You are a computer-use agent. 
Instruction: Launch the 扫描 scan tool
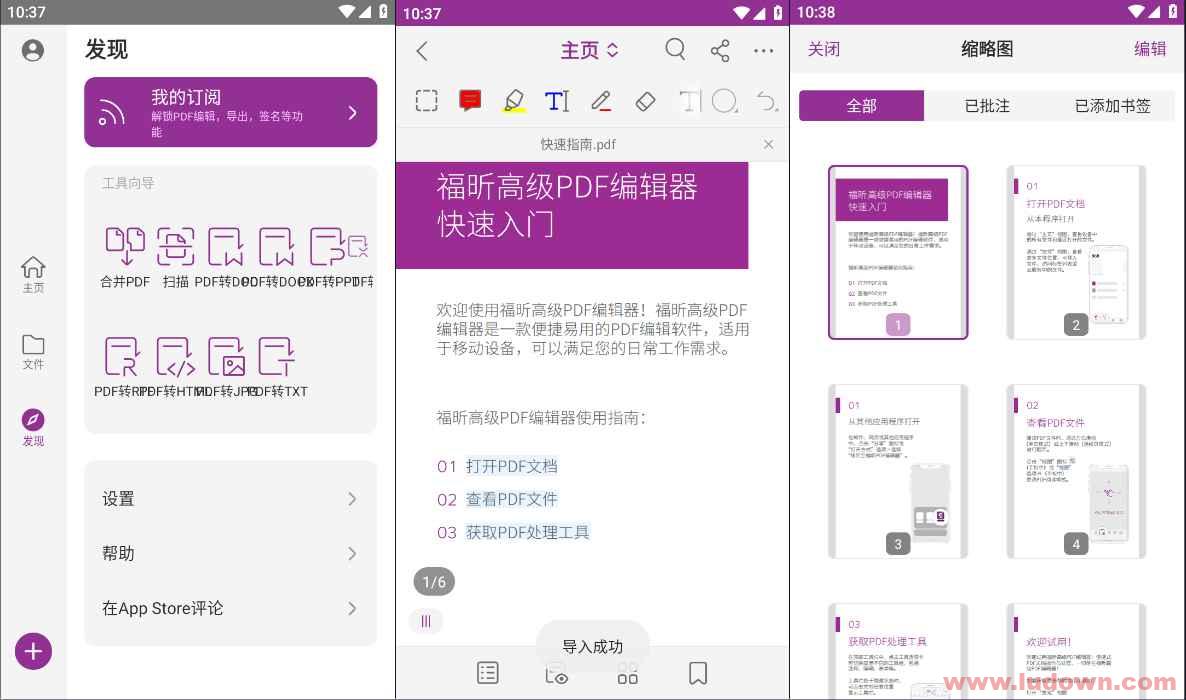[175, 257]
